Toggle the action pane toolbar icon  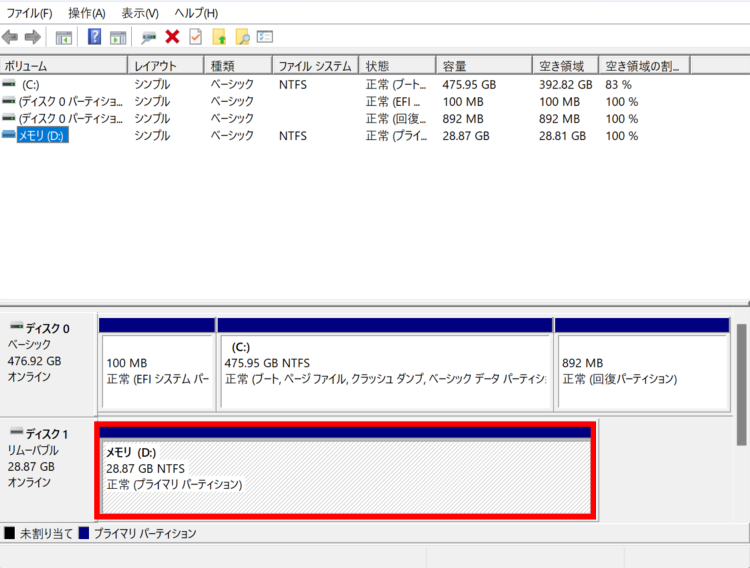click(118, 37)
